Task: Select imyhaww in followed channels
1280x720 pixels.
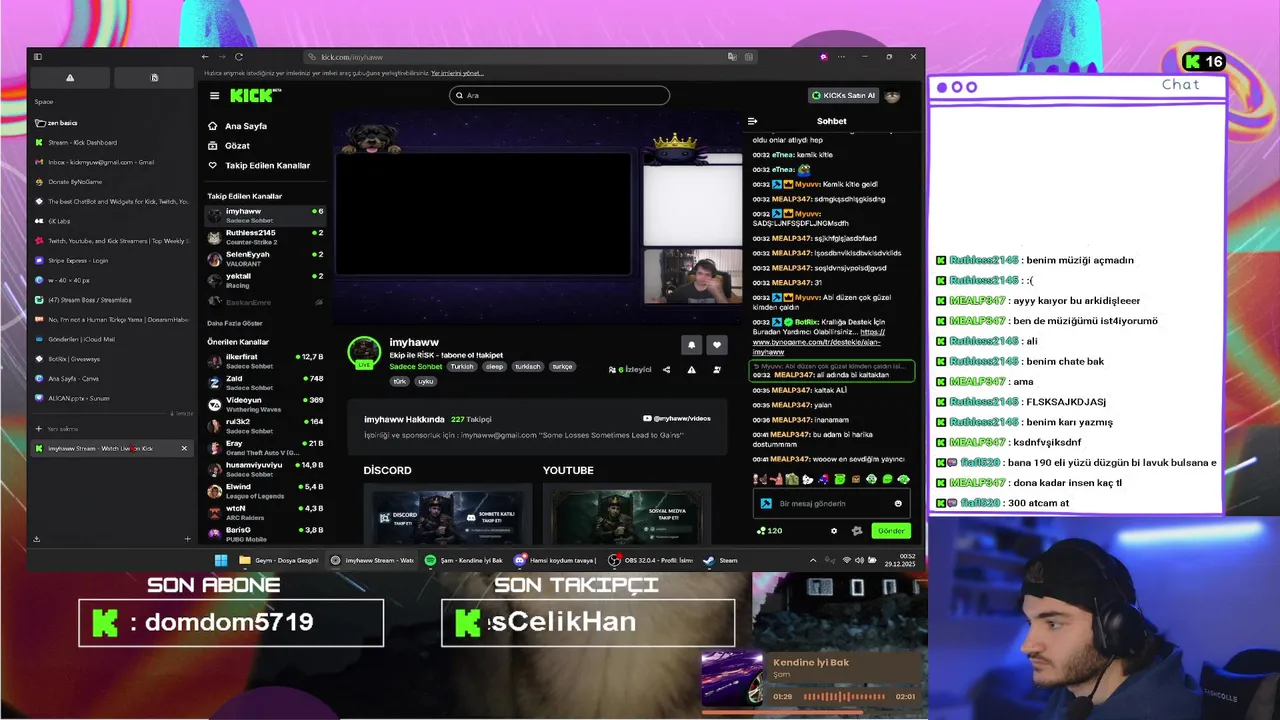Action: pos(265,214)
